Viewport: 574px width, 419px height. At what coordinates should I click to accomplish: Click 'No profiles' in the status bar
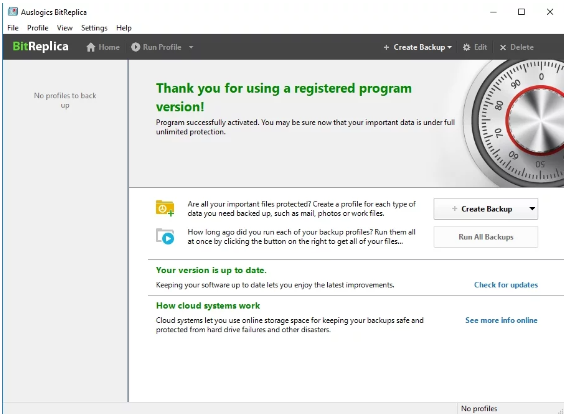480,409
